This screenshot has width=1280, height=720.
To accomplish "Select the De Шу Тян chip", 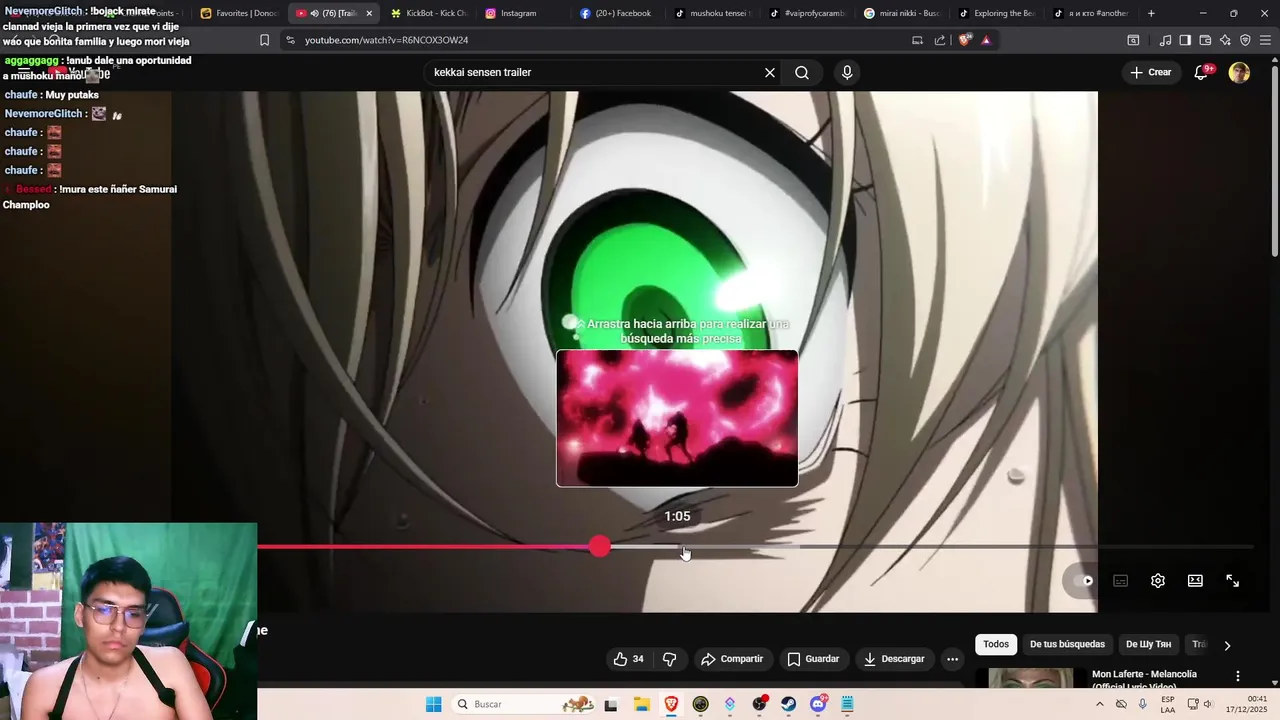I will (x=1148, y=645).
